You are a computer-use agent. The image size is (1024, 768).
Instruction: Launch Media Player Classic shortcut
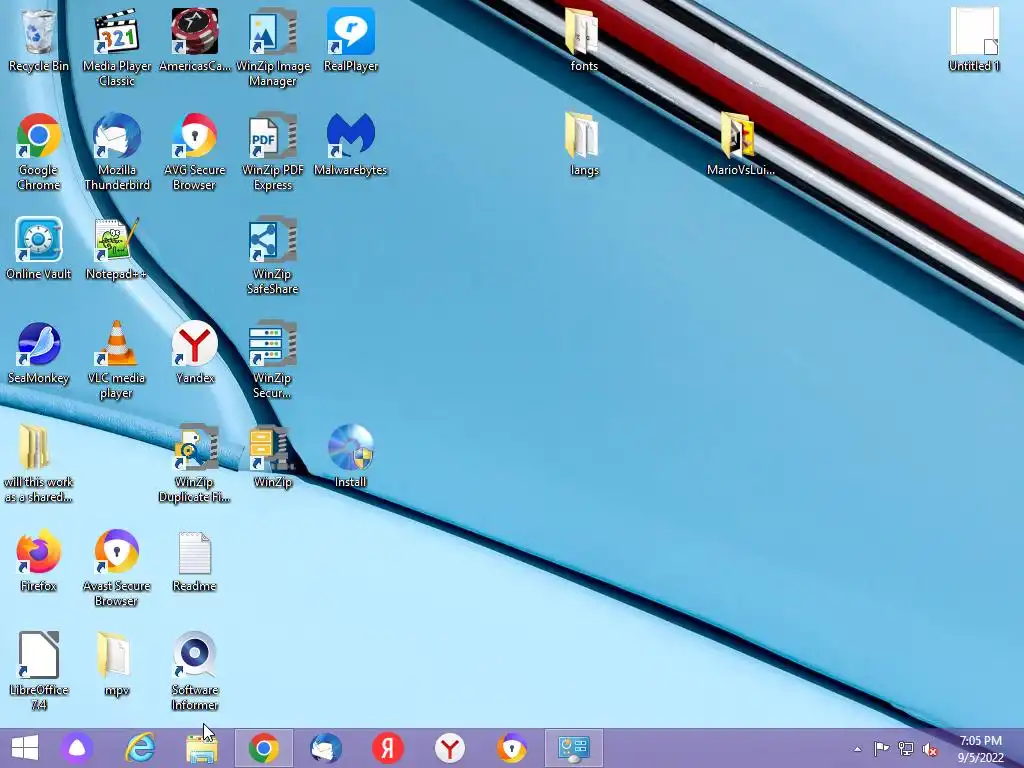click(116, 47)
